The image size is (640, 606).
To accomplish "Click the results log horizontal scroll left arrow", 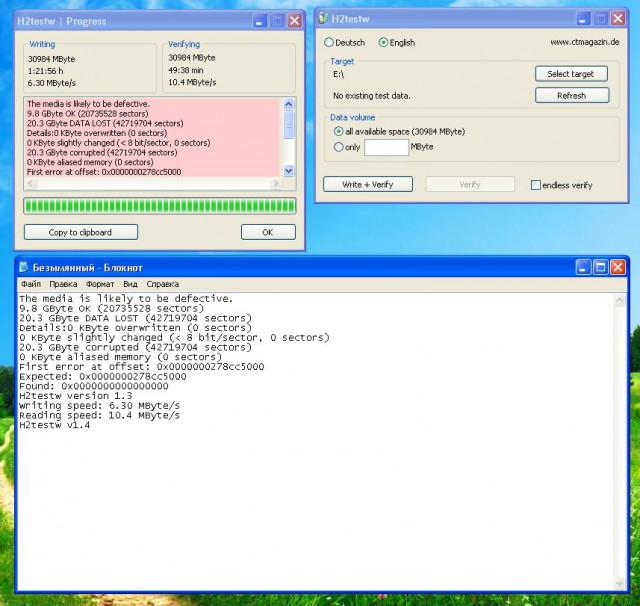I will pyautogui.click(x=31, y=184).
